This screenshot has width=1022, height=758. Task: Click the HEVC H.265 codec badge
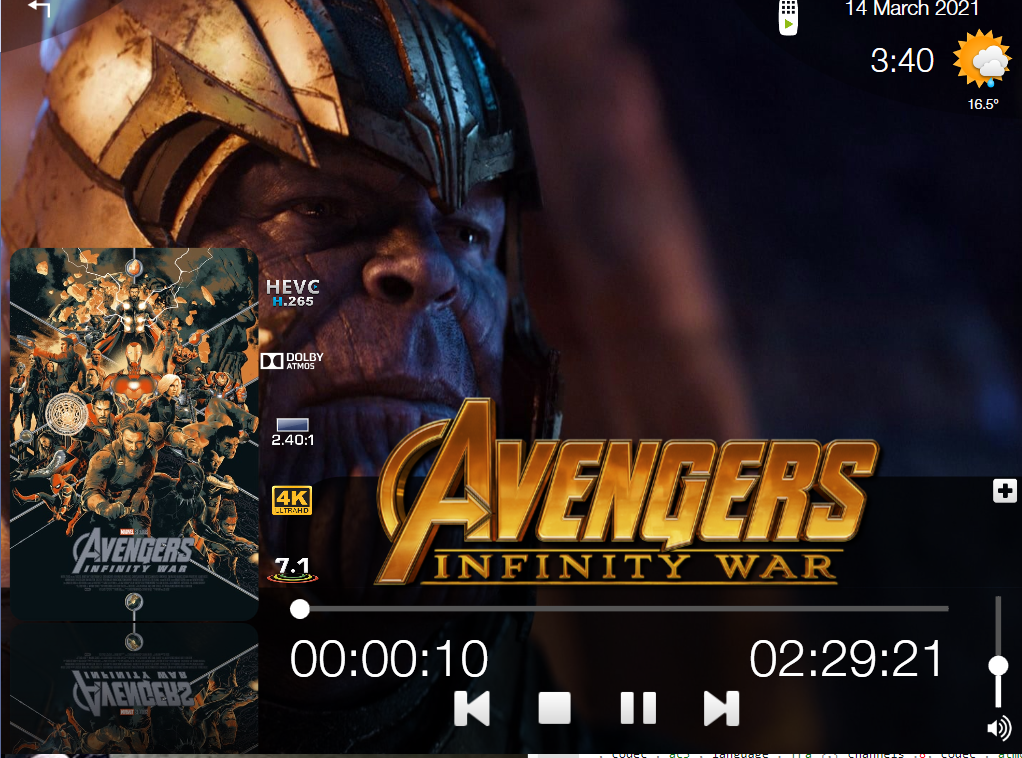tap(293, 293)
